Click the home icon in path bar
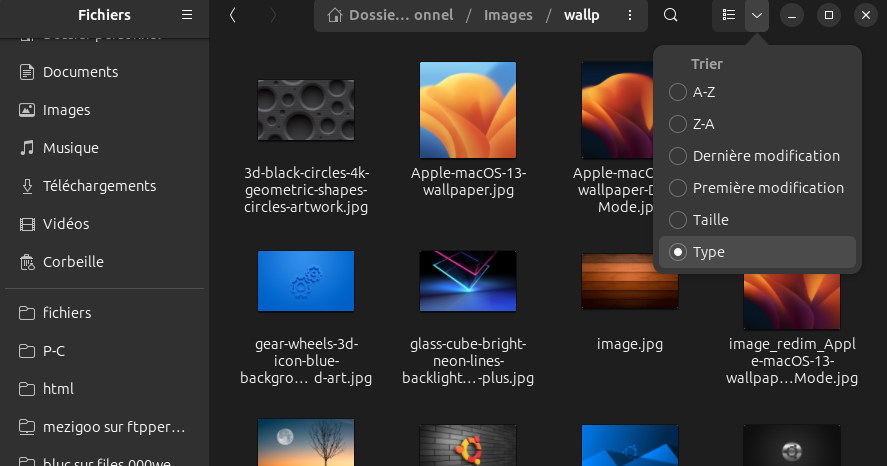The image size is (887, 466). coord(334,15)
